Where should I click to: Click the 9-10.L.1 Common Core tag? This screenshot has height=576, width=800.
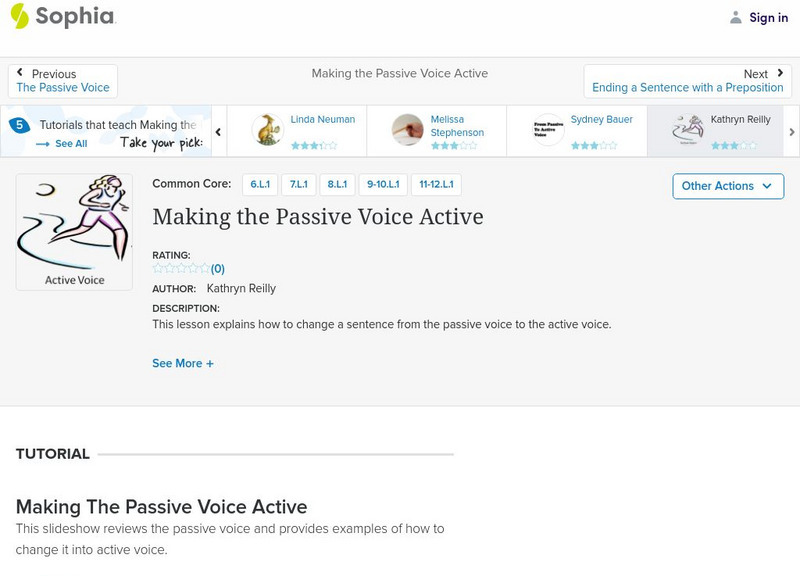pos(383,185)
